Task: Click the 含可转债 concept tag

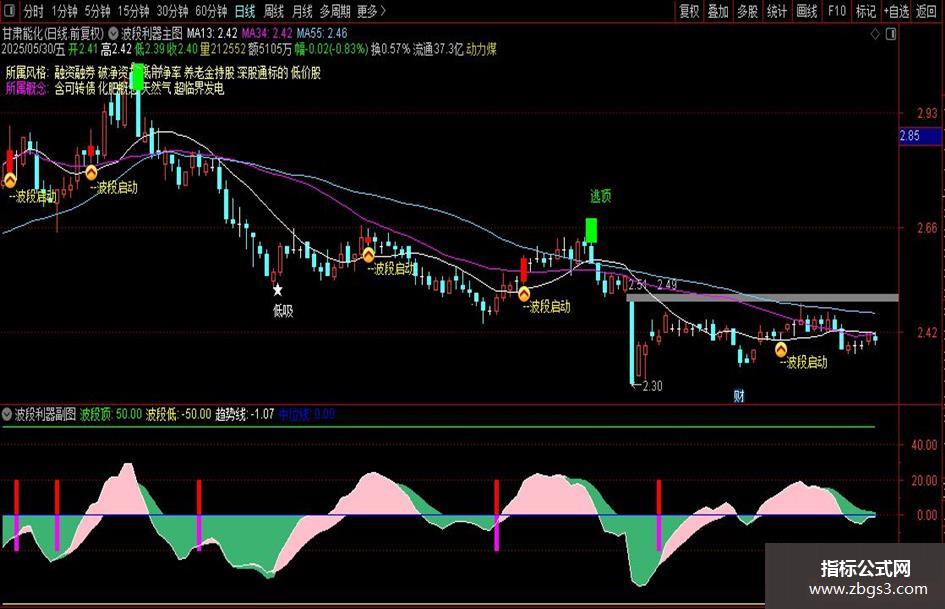Action: point(75,89)
